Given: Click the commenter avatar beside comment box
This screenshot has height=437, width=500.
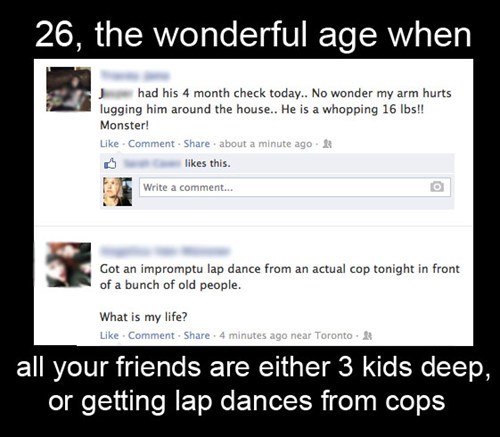Looking at the screenshot, I should (x=117, y=192).
